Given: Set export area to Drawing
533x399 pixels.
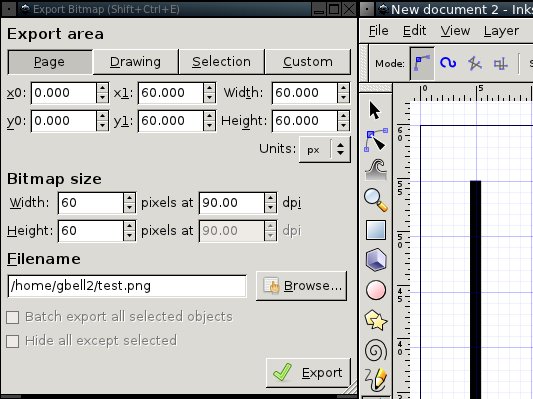Looking at the screenshot, I should click(136, 62).
